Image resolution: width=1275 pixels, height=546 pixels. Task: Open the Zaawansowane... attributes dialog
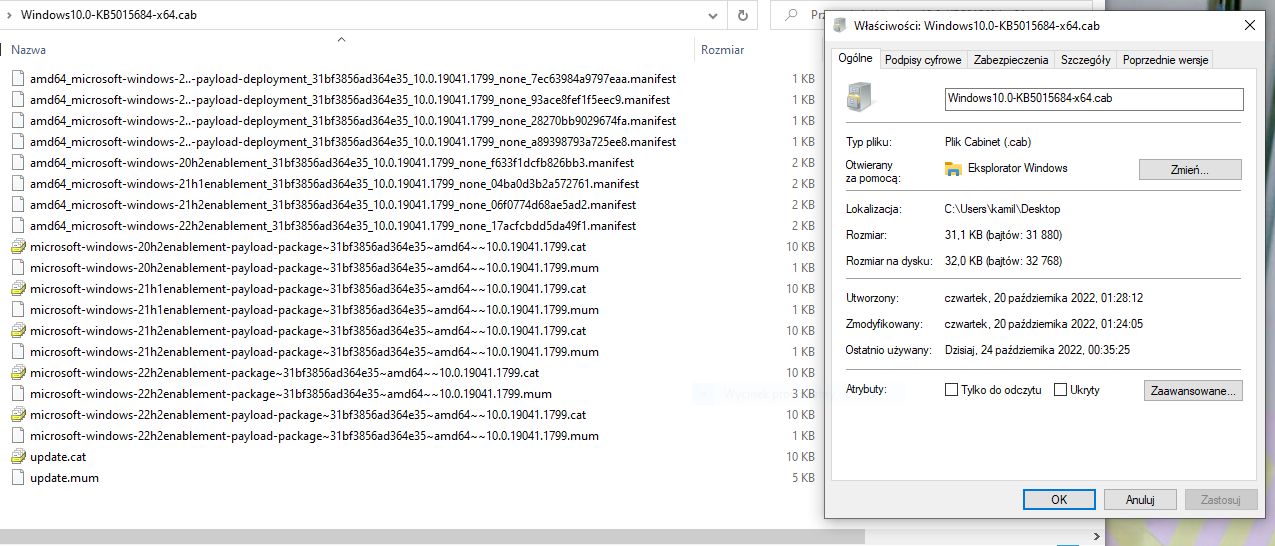pyautogui.click(x=1193, y=390)
